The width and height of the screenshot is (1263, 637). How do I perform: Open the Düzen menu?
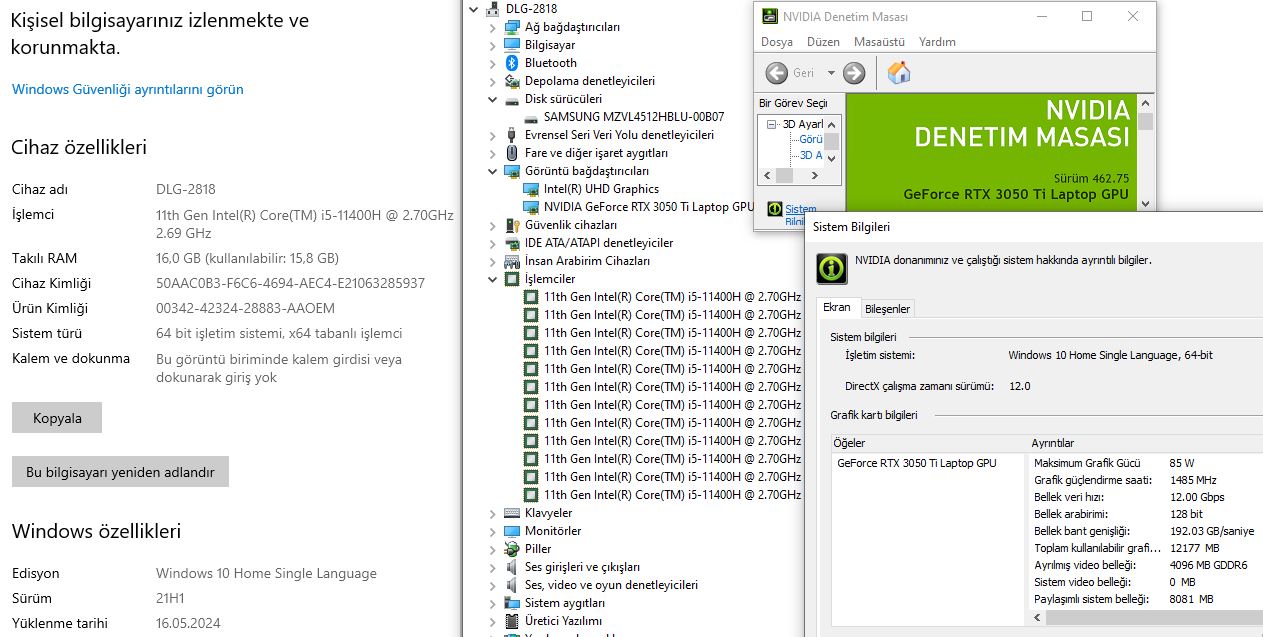(x=823, y=42)
